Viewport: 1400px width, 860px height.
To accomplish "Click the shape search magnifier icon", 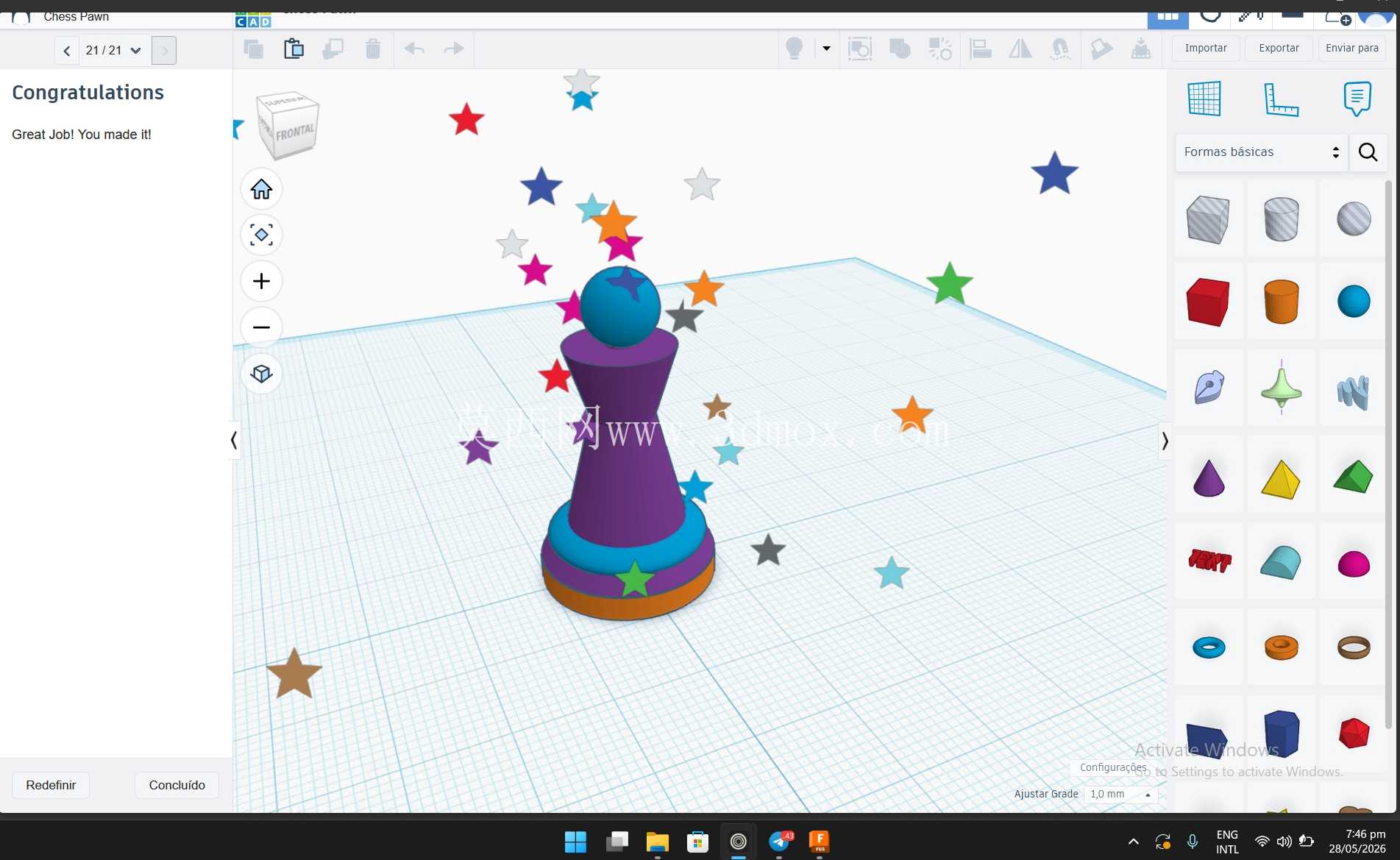I will coord(1368,152).
